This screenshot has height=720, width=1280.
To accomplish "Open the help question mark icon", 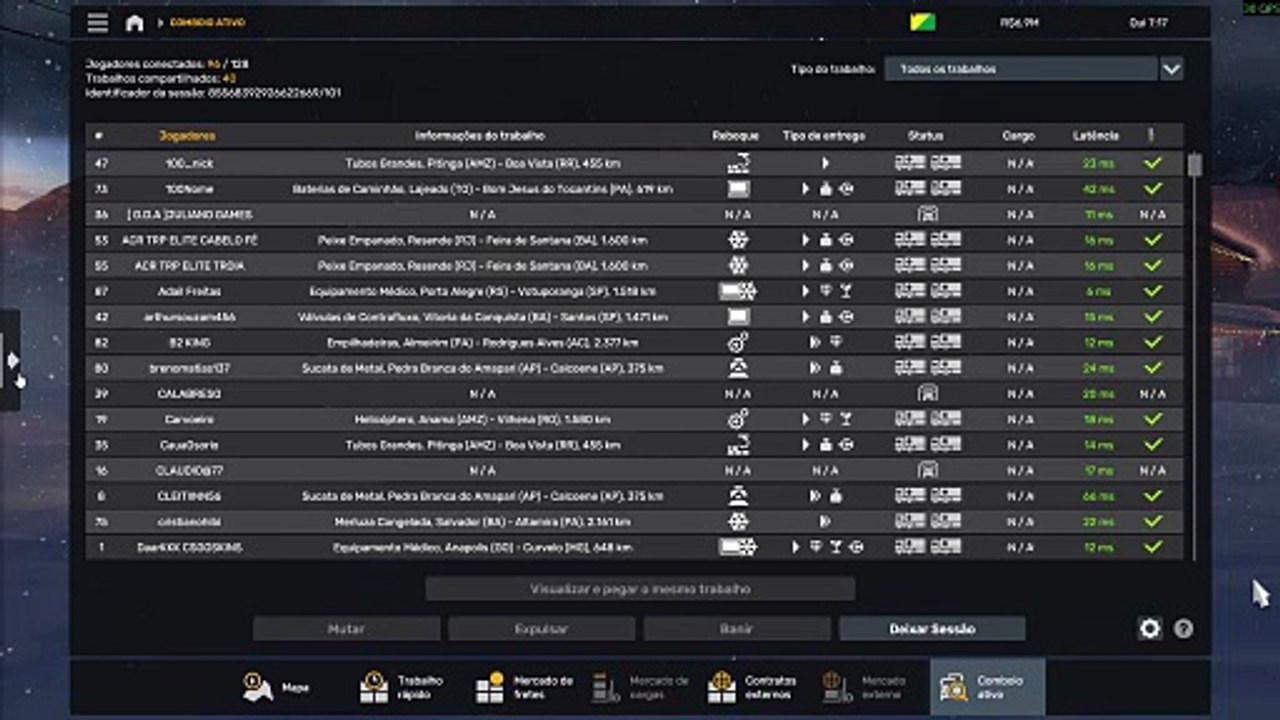I will tap(1183, 628).
